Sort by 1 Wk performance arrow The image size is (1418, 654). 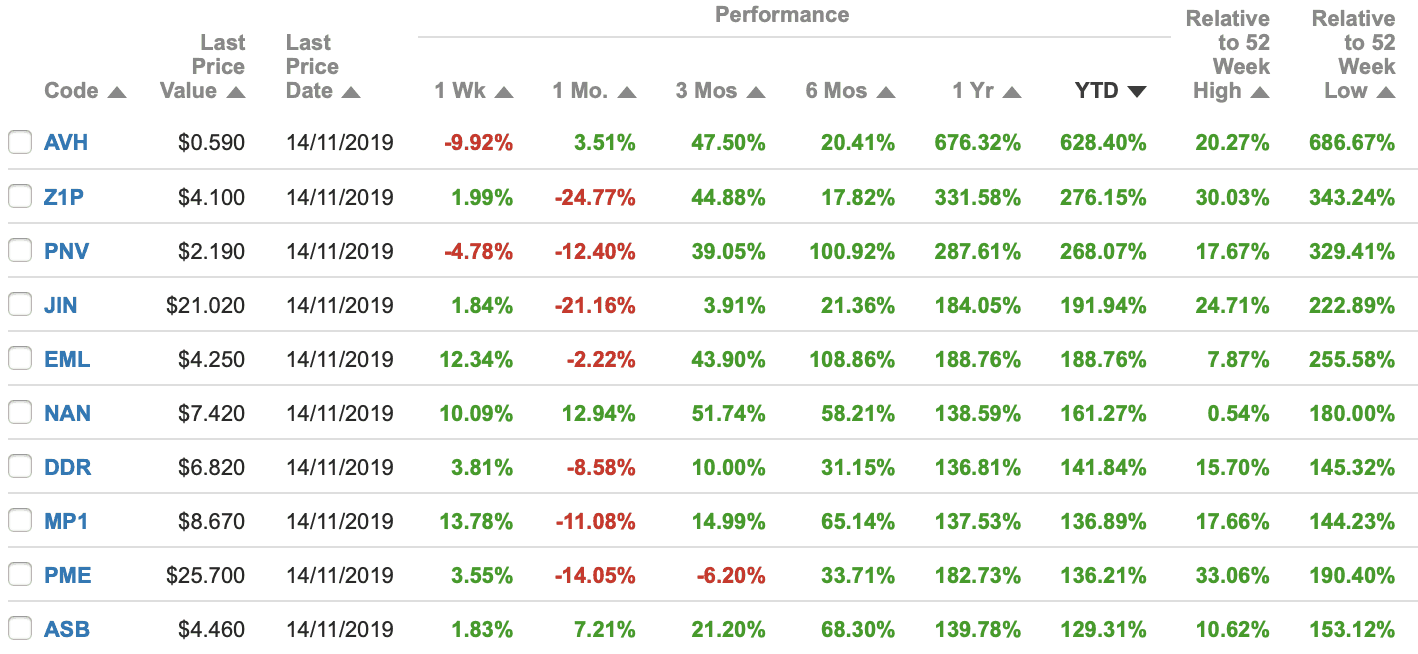coord(504,92)
